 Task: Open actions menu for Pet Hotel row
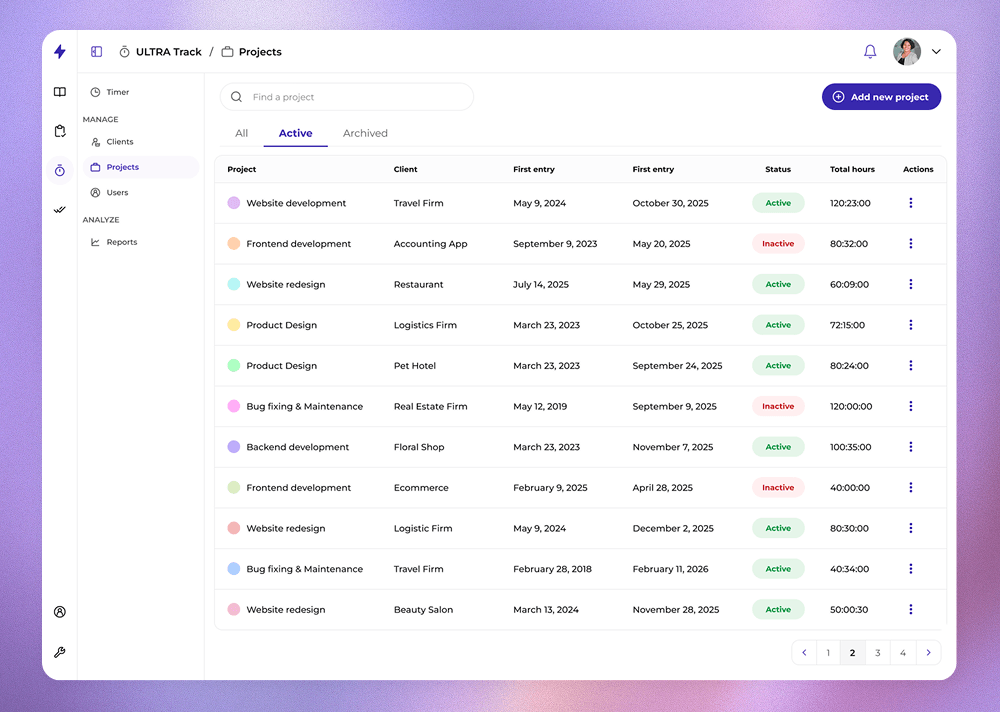coord(911,366)
